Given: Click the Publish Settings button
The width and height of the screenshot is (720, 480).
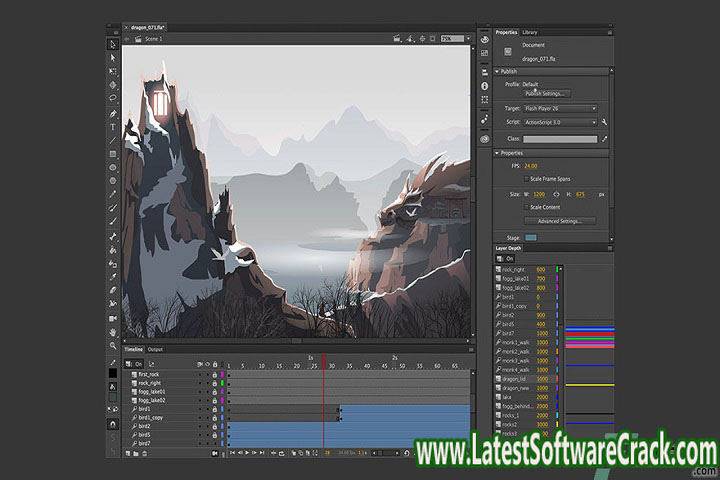Looking at the screenshot, I should (547, 93).
